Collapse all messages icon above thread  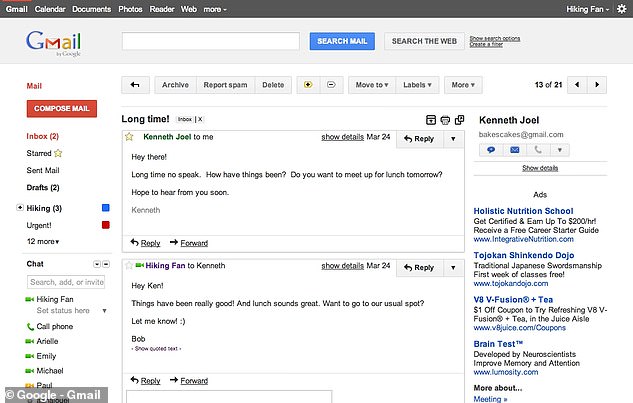pos(431,120)
